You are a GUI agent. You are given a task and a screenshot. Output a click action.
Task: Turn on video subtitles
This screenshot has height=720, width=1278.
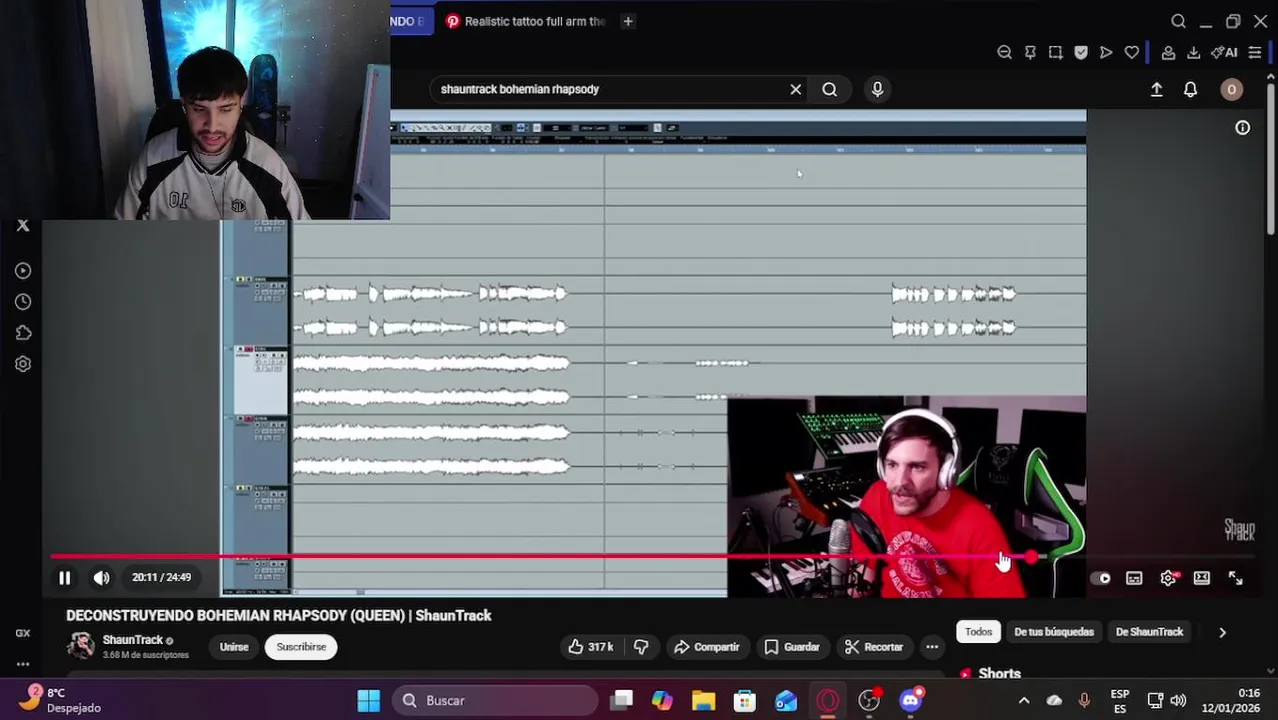tap(1134, 578)
